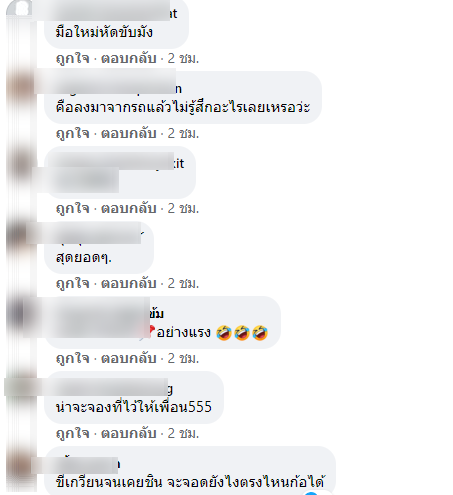Click the red pin emoji before อย่างแรง

point(151,331)
